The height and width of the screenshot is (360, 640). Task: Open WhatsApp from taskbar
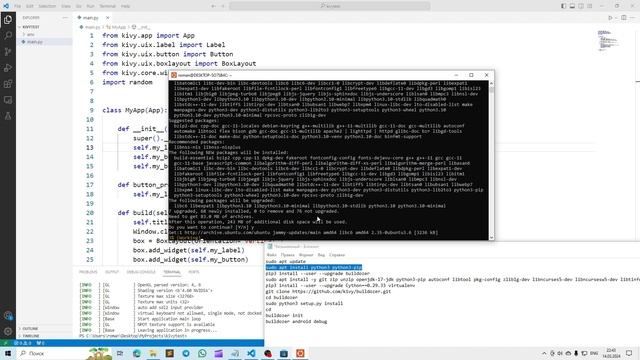point(202,353)
